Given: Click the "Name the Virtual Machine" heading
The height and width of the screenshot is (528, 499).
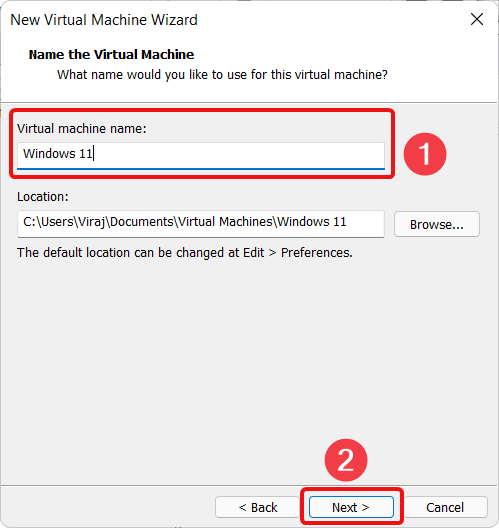Looking at the screenshot, I should click(111, 55).
